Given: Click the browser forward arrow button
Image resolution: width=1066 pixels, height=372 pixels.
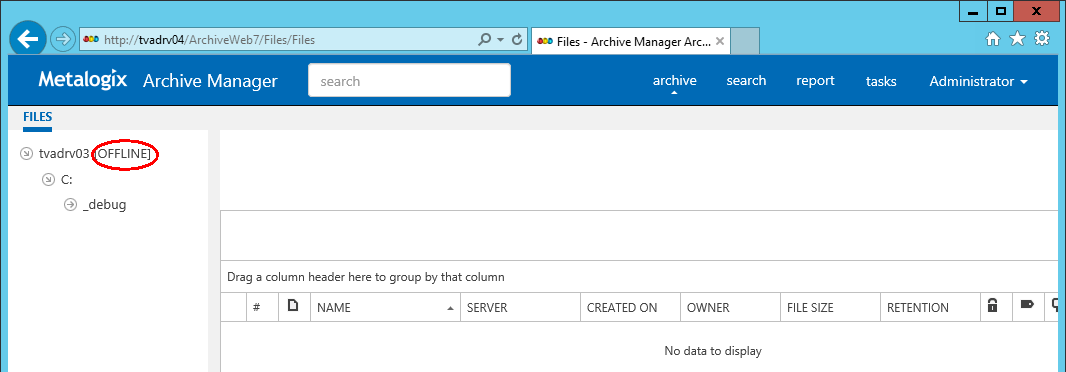Looking at the screenshot, I should tap(62, 39).
